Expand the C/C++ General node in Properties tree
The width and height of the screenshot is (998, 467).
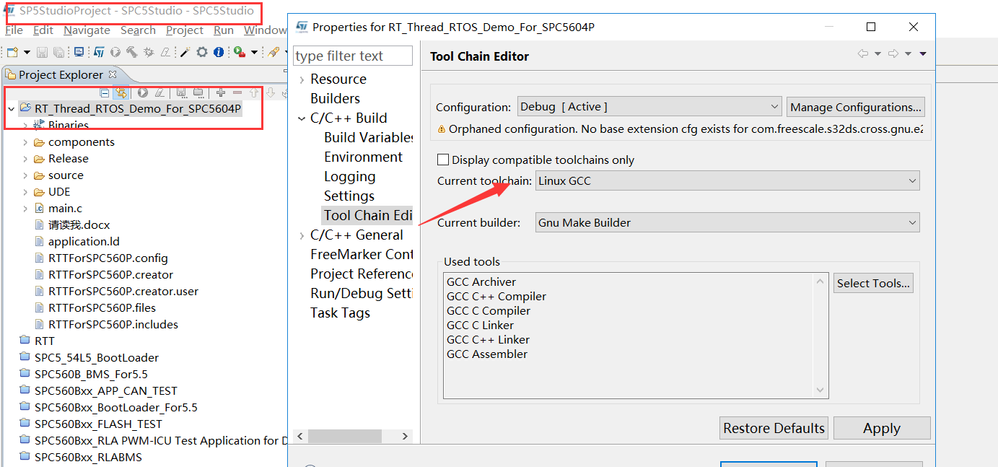pyautogui.click(x=302, y=235)
